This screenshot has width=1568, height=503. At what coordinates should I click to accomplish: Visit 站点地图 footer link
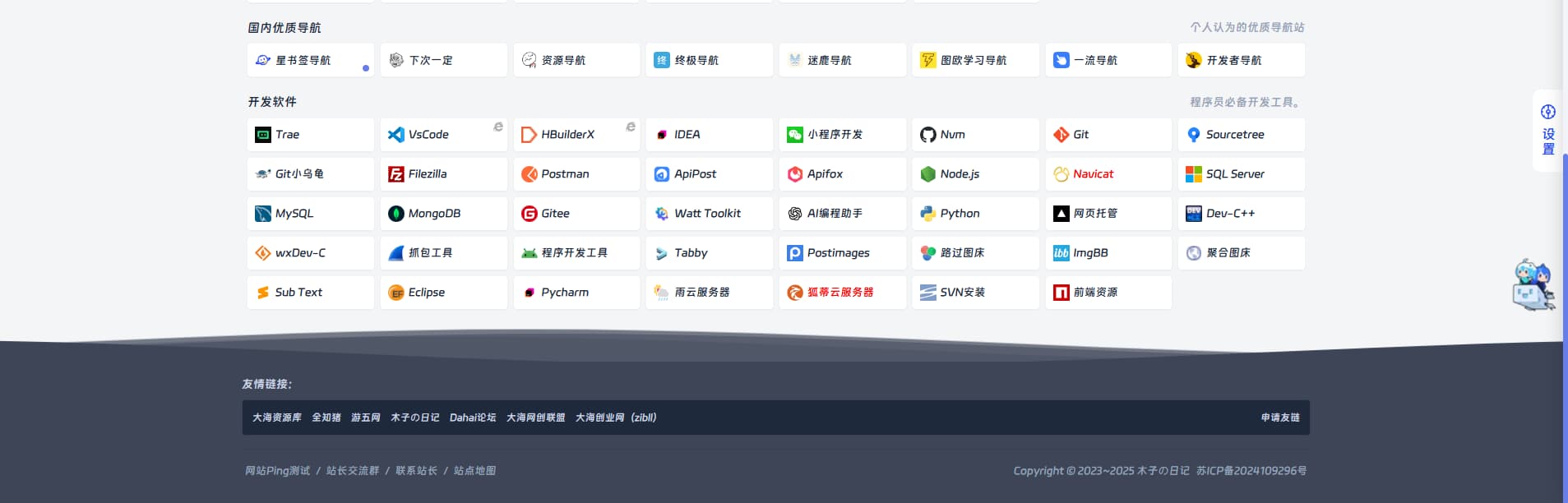tap(474, 471)
